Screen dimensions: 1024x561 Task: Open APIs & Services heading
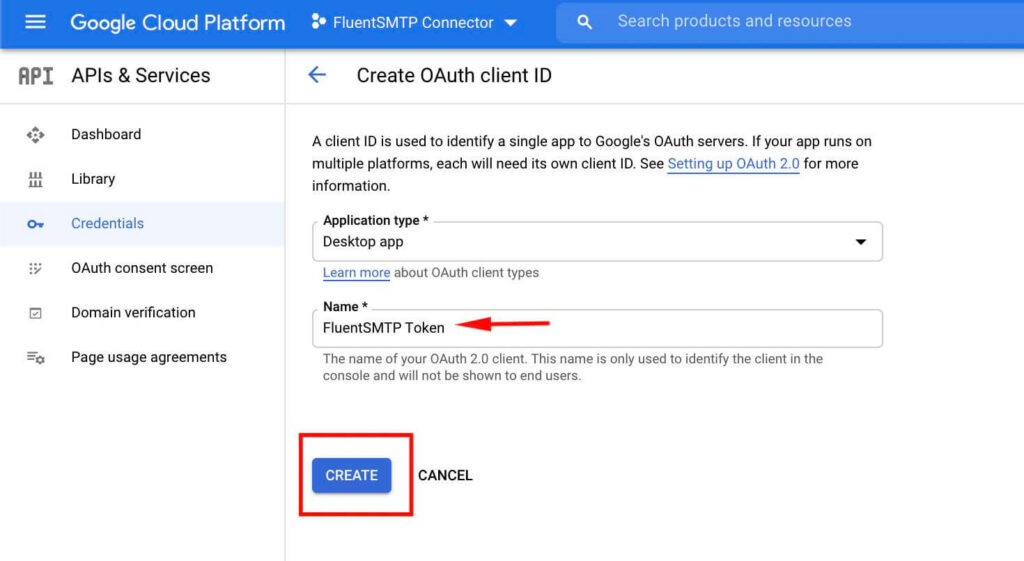140,76
